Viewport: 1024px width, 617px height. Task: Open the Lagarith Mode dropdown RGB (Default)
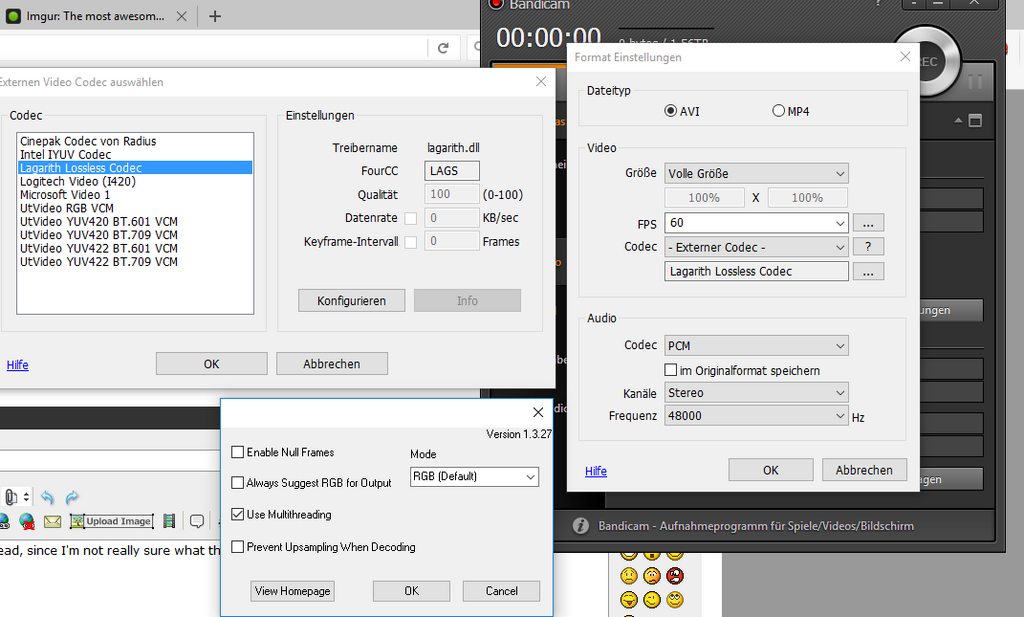(x=474, y=477)
